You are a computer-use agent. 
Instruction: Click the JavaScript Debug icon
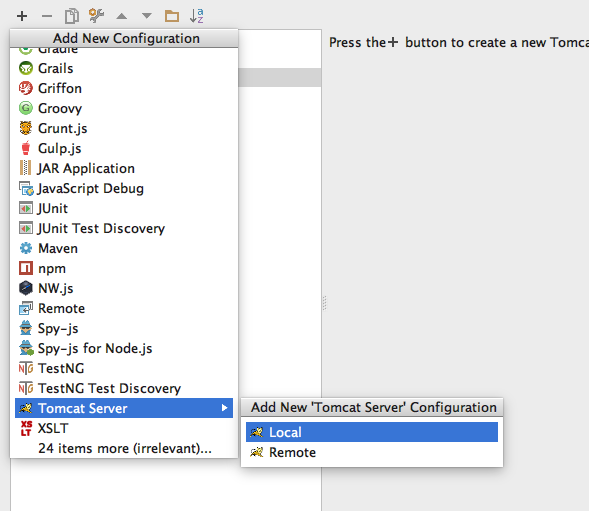26,189
